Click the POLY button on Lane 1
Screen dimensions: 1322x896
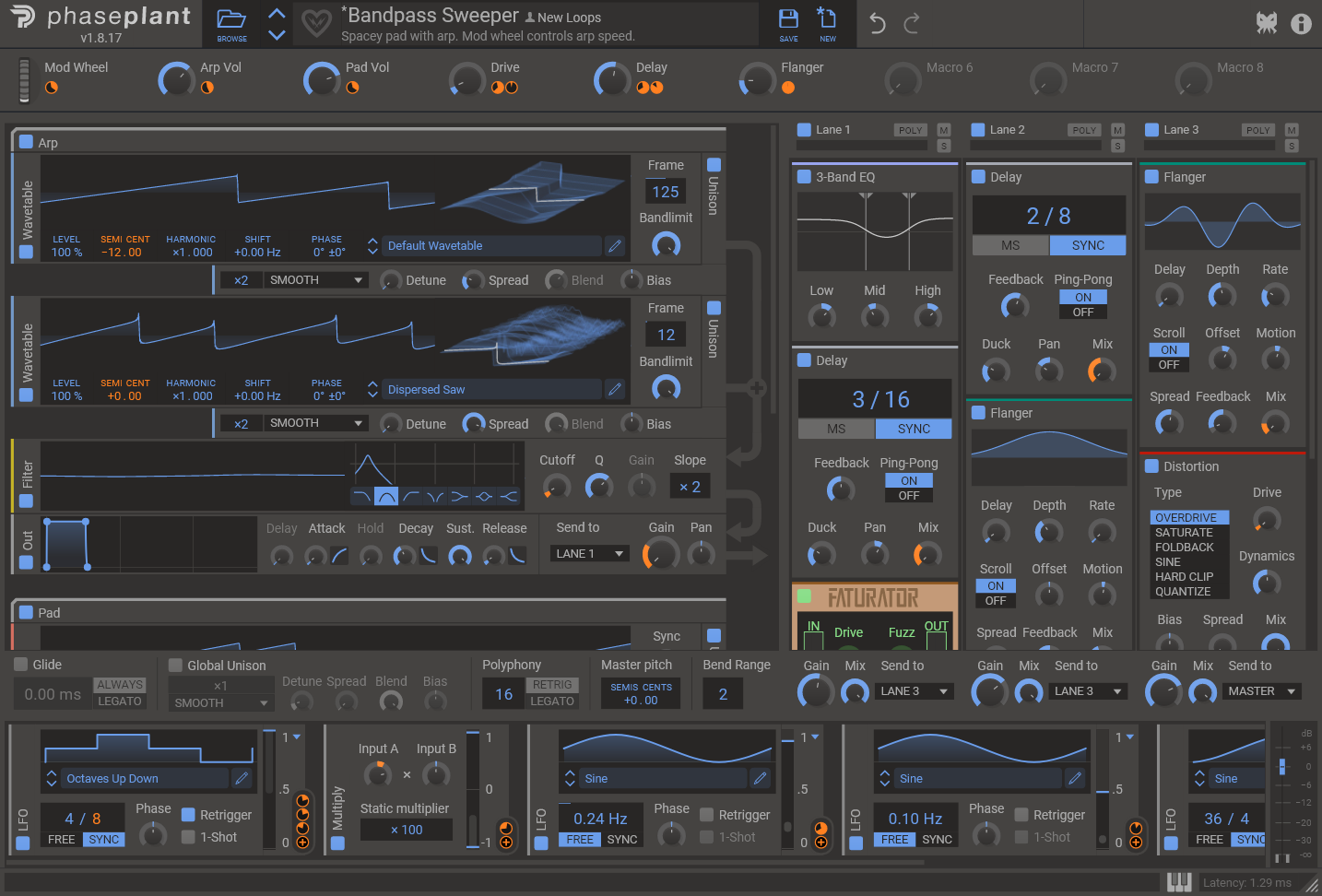click(910, 131)
